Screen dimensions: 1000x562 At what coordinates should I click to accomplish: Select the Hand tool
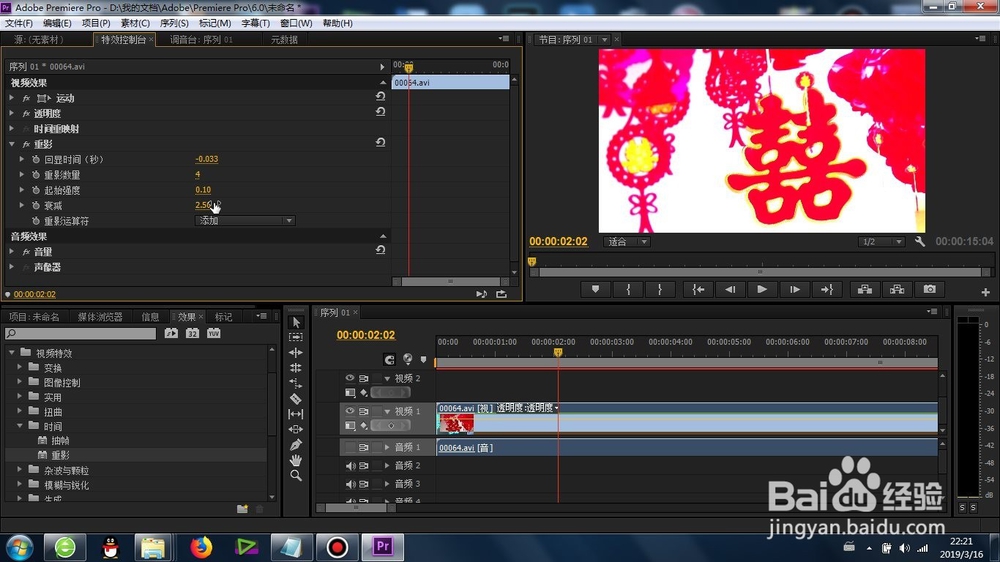tap(296, 460)
